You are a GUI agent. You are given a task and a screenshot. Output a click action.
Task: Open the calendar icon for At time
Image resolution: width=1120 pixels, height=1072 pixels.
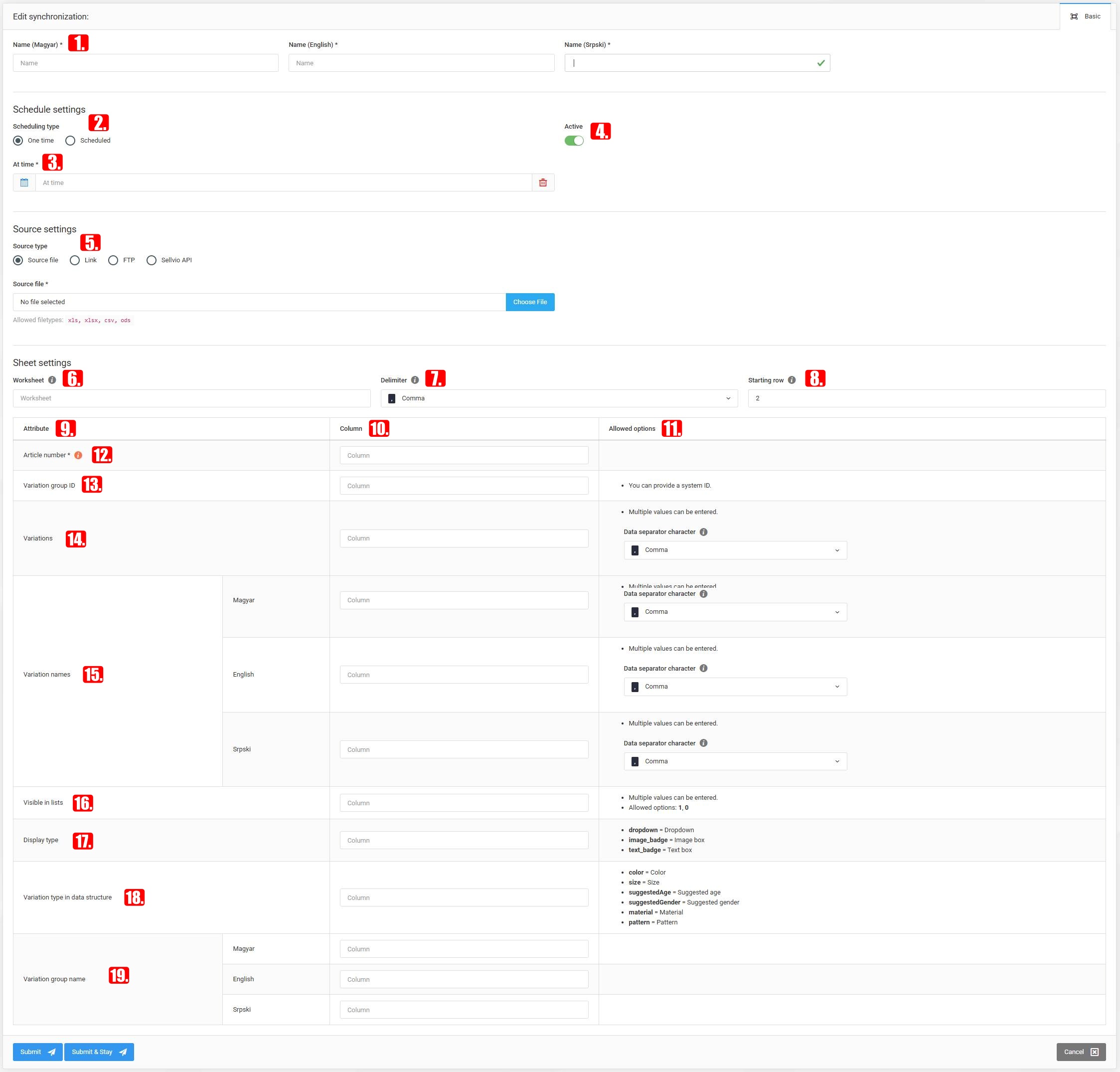coord(24,183)
